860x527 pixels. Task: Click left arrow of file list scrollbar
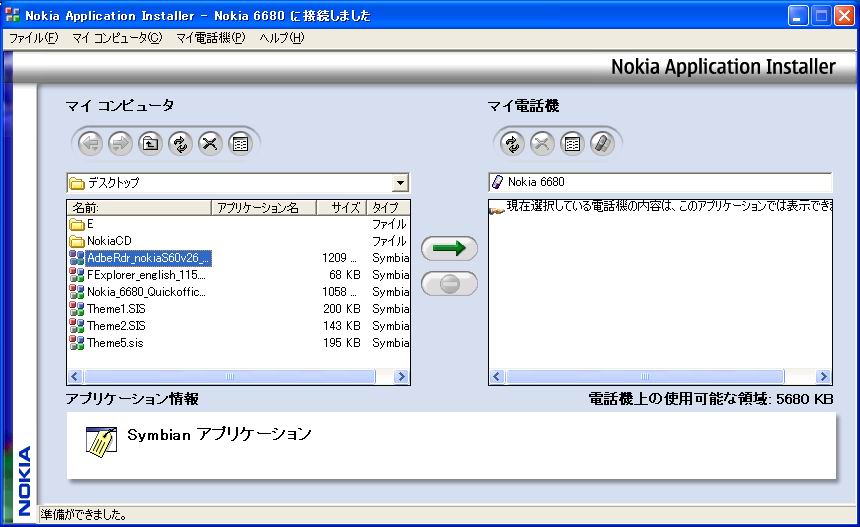tap(75, 376)
